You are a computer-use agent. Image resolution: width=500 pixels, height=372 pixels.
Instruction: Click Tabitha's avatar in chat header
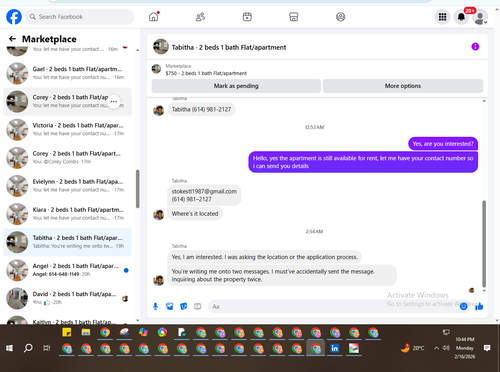161,47
